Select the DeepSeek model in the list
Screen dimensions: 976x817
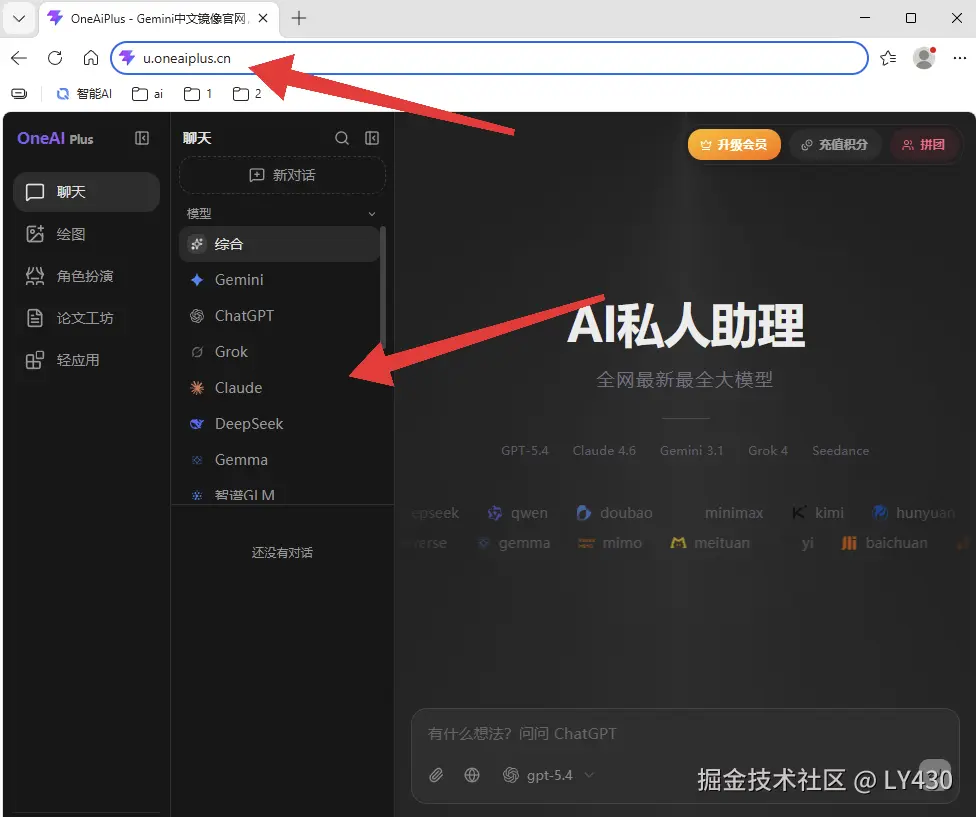[247, 423]
